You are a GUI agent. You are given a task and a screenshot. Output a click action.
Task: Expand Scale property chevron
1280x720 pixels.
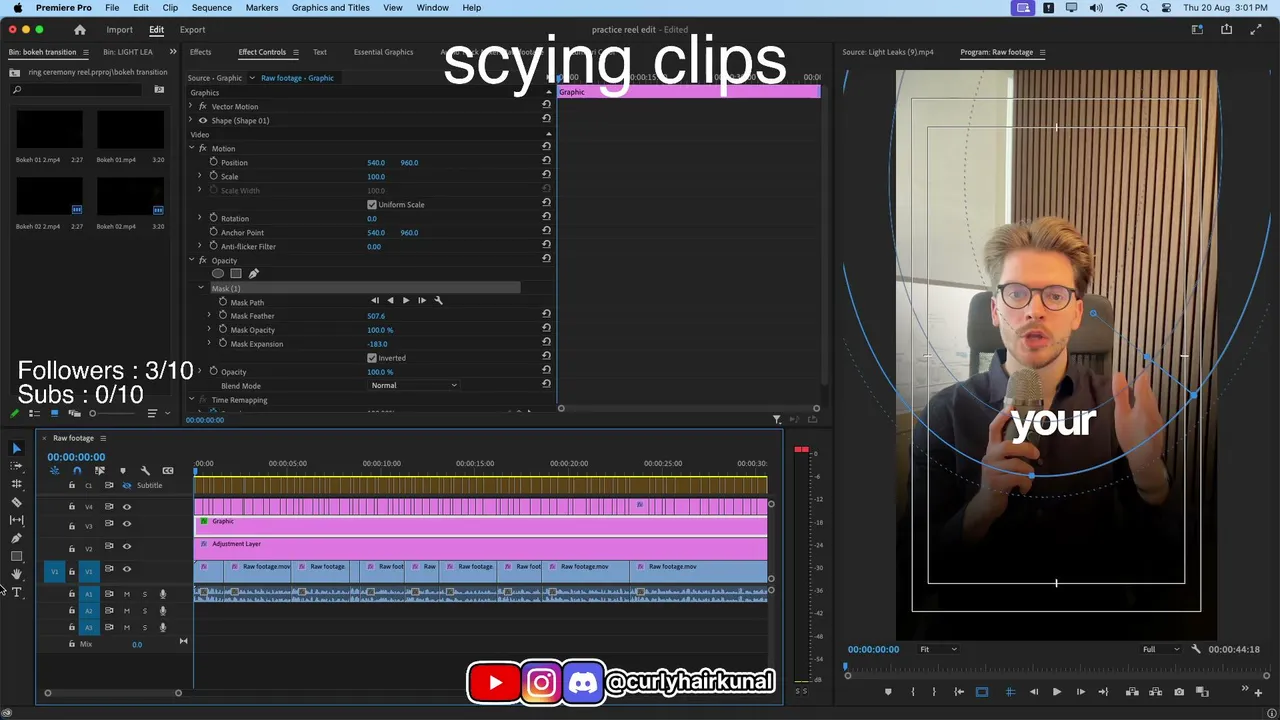(199, 176)
